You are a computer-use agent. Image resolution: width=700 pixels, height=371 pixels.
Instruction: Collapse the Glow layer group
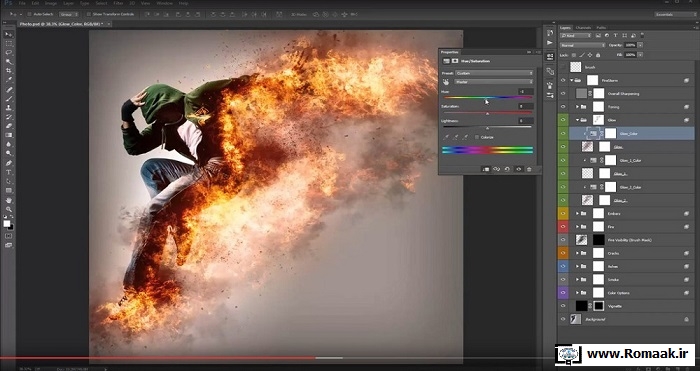click(577, 120)
